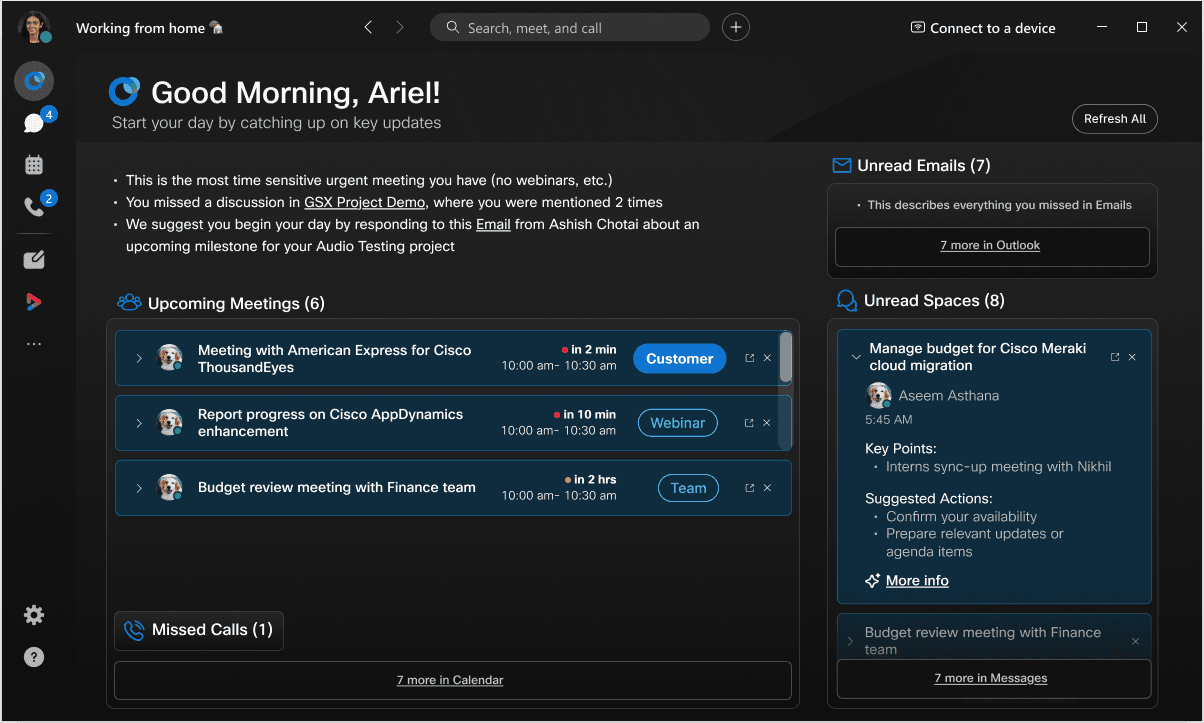Click the Webinar tag button
The image size is (1204, 723).
click(678, 423)
